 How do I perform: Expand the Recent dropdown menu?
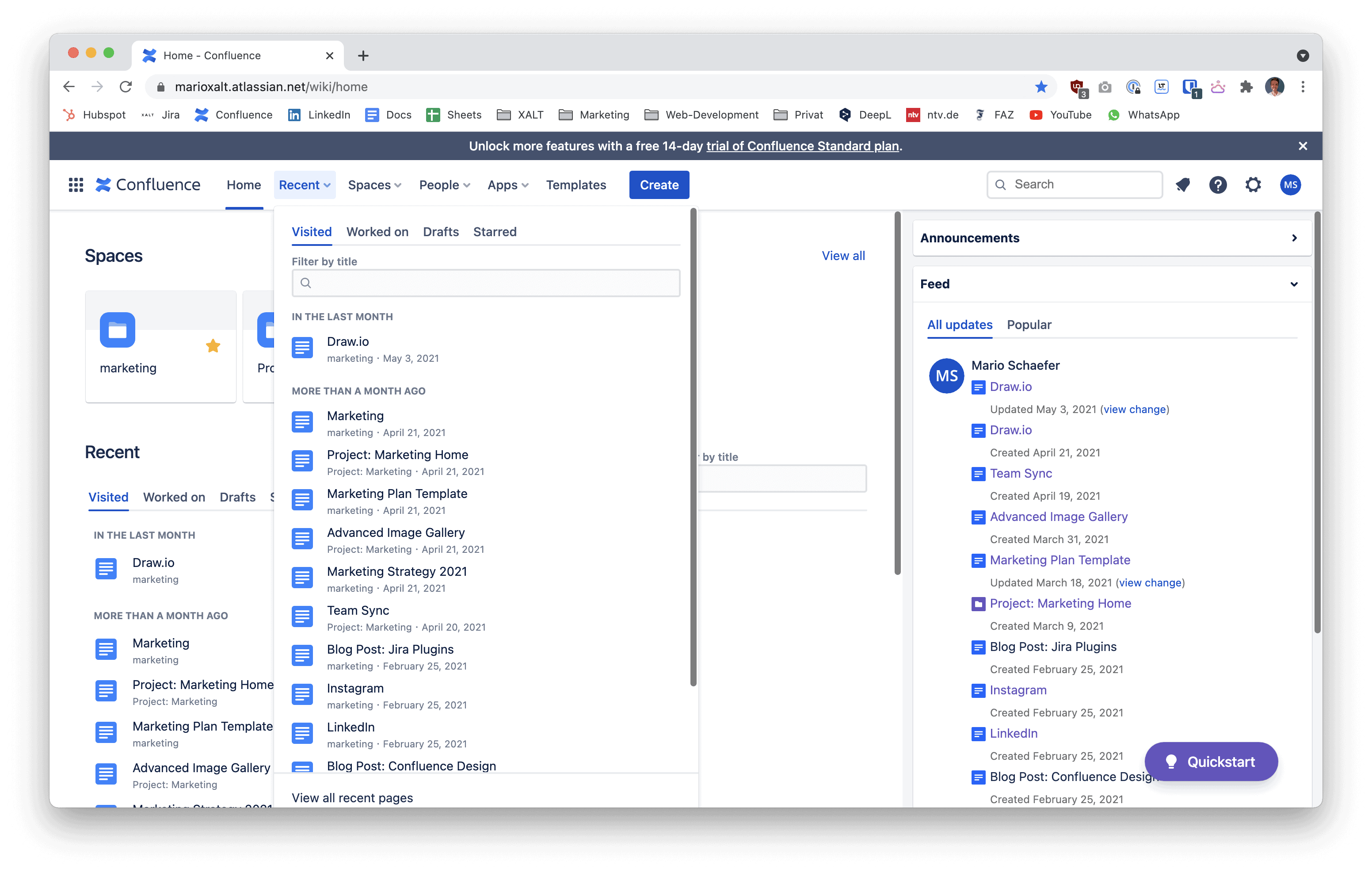pos(305,185)
